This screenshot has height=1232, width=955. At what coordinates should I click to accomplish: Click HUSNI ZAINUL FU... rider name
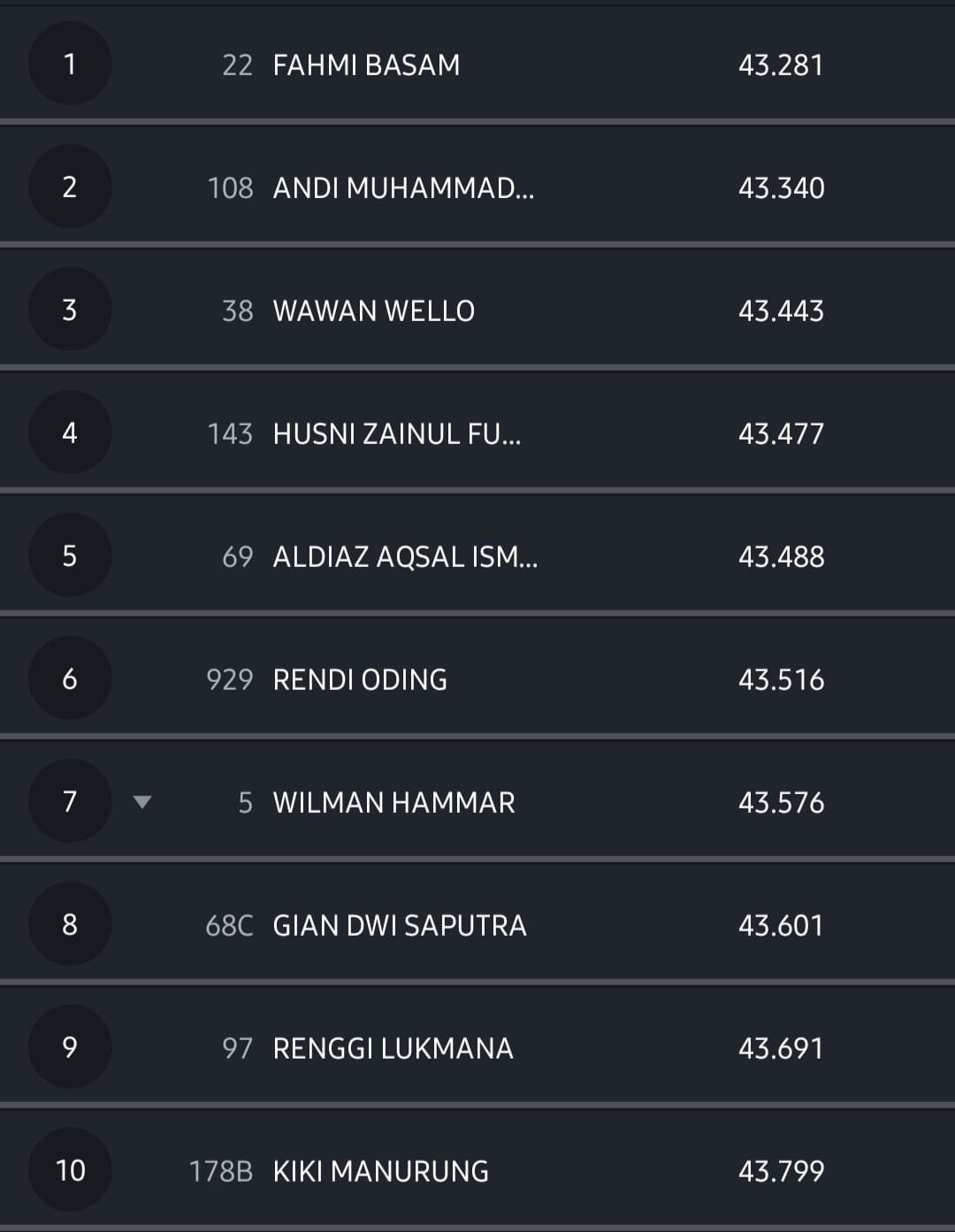[x=396, y=434]
